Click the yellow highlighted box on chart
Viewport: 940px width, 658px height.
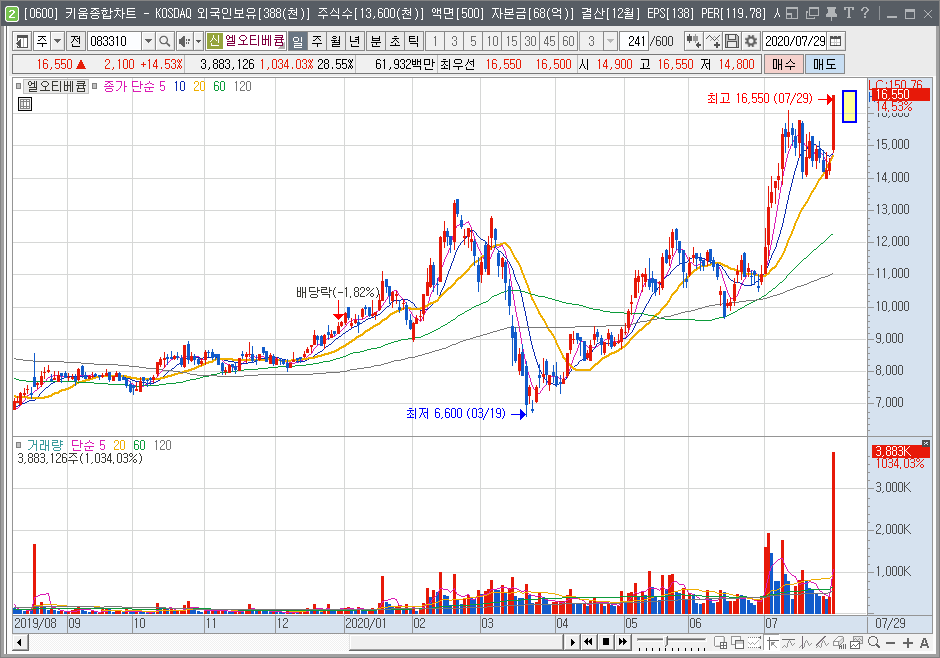(849, 106)
